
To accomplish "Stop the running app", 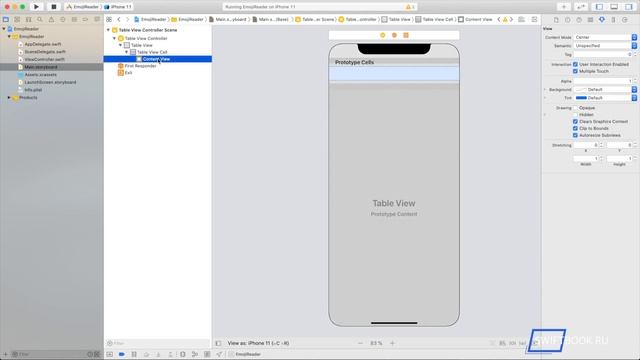I will pos(53,7).
